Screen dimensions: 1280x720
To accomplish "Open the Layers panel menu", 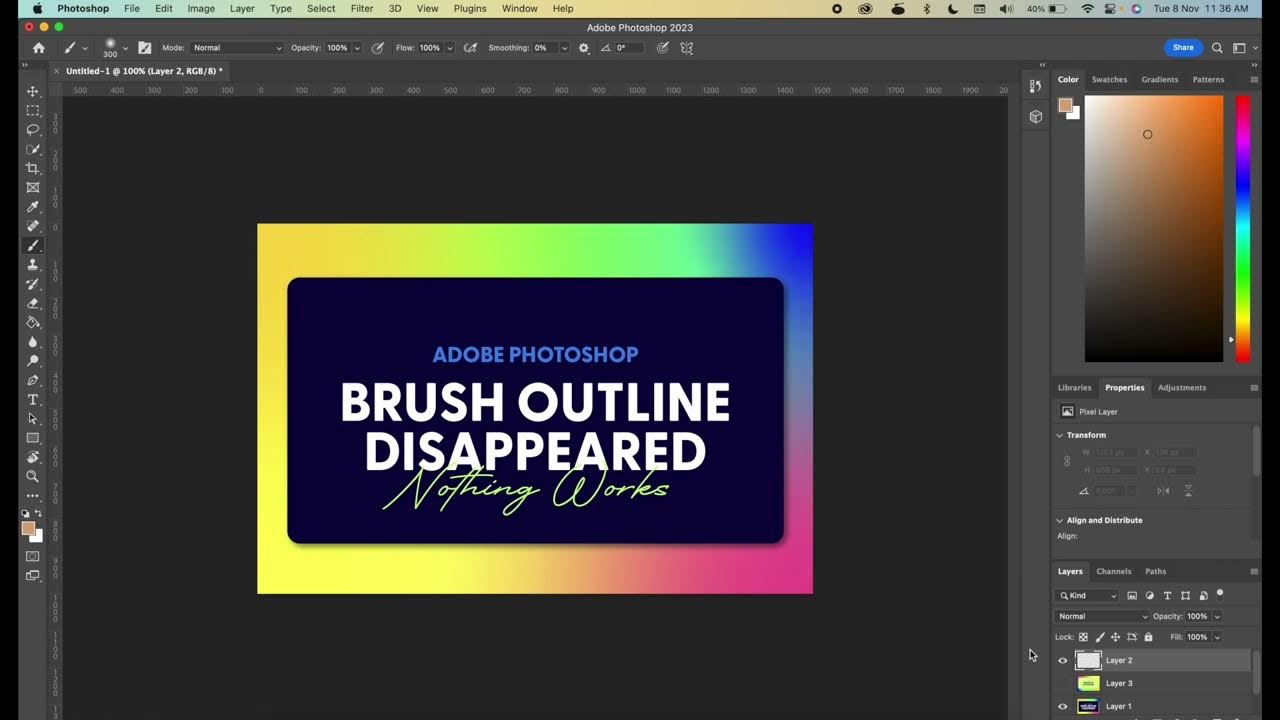I will click(x=1254, y=571).
